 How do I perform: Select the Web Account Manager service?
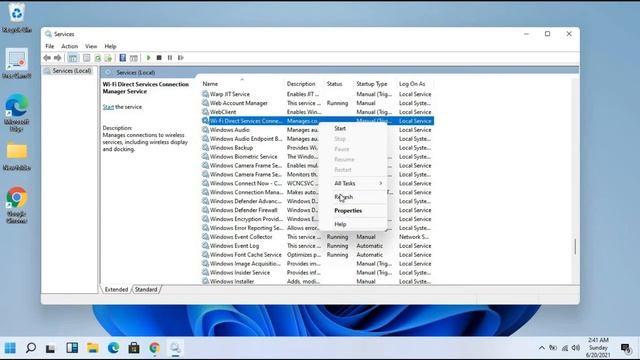point(317,103)
